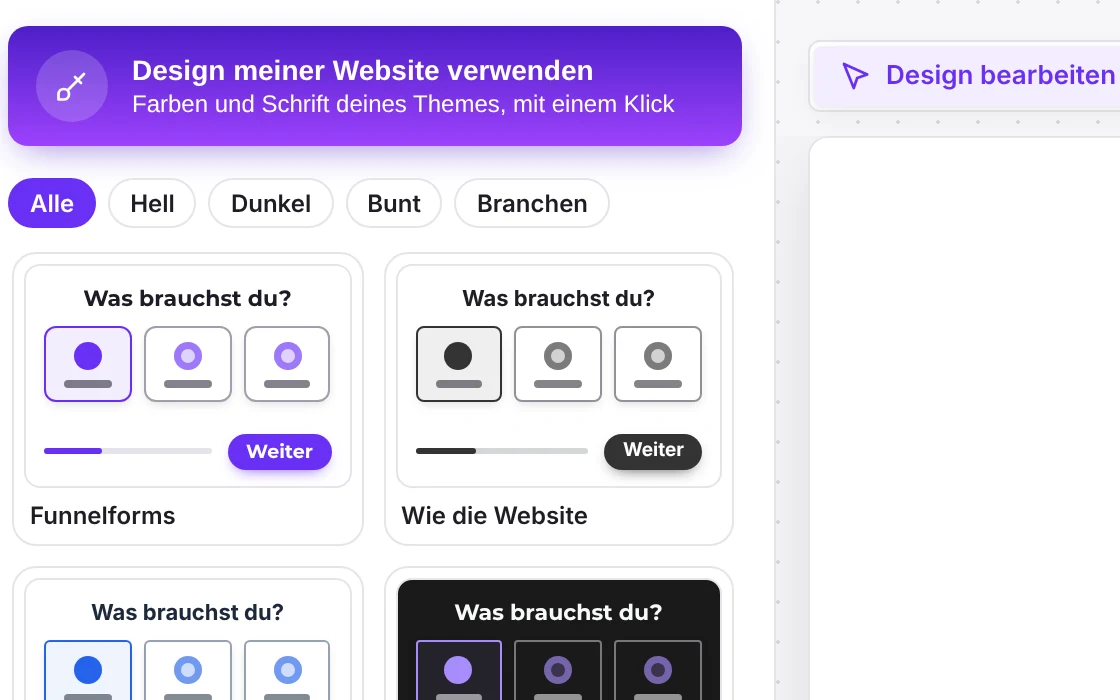Click the dark Weiter button in Wie die Website preview

point(653,451)
